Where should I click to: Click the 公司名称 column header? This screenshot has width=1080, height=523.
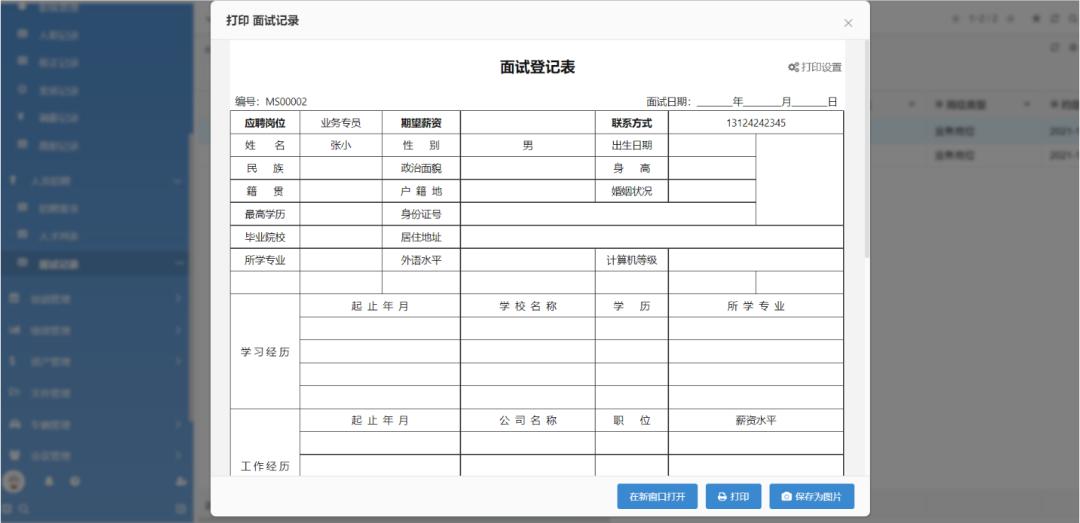(x=528, y=420)
